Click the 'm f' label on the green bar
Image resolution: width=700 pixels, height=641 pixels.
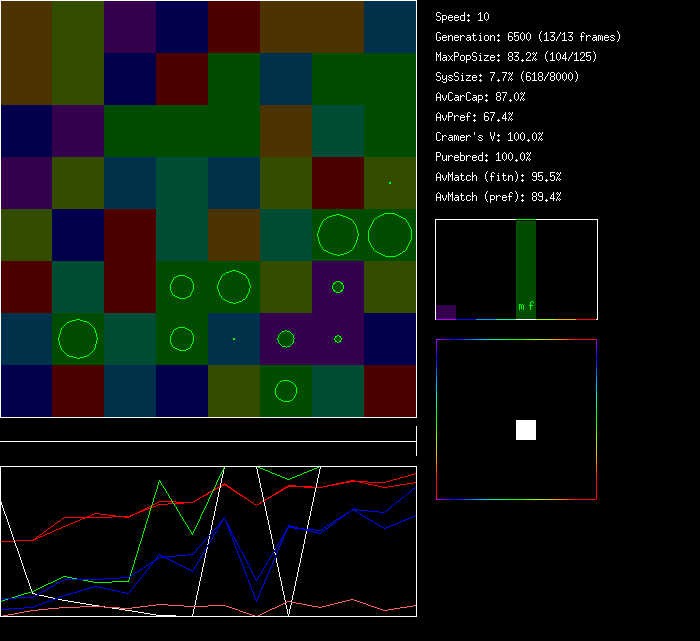click(526, 306)
